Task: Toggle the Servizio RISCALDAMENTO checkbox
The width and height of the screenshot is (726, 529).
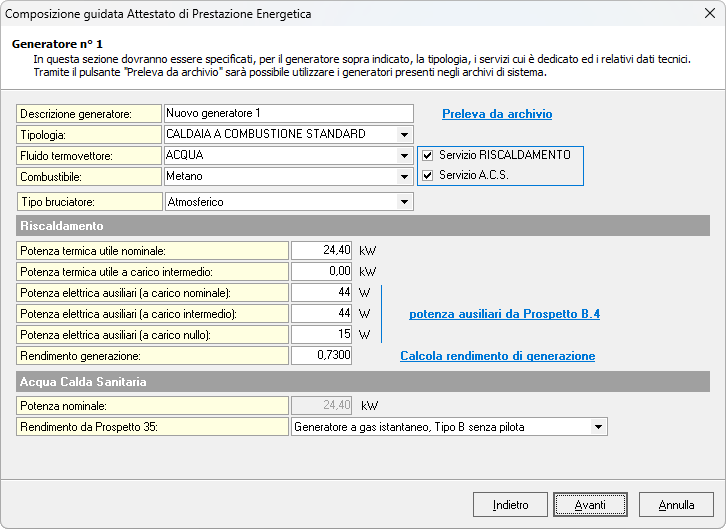Action: coord(428,156)
